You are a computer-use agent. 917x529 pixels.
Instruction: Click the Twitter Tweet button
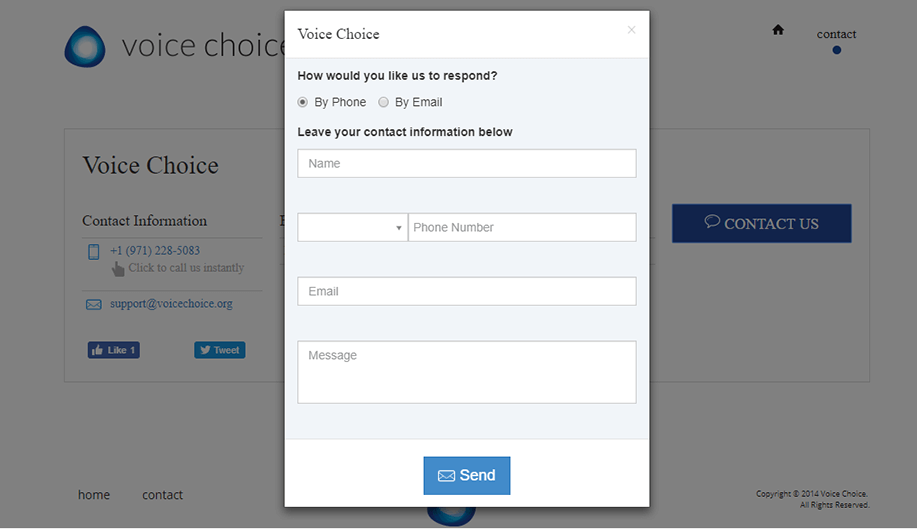[x=220, y=350]
